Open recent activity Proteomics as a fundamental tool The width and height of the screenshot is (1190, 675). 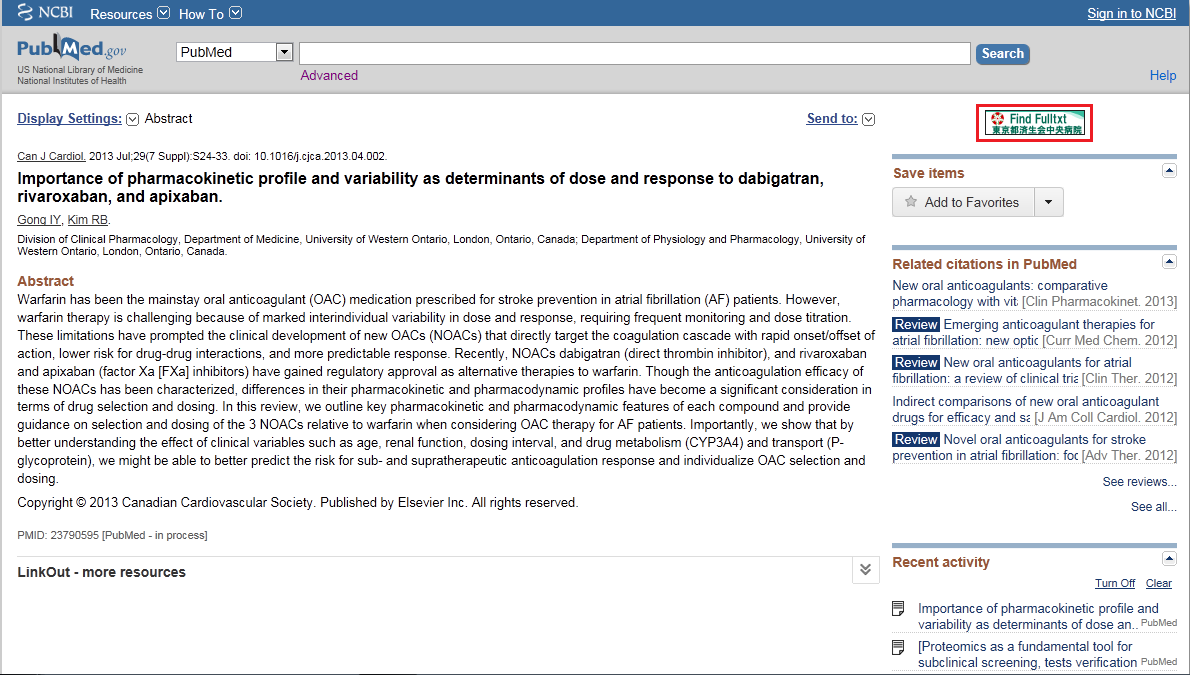tap(1028, 654)
